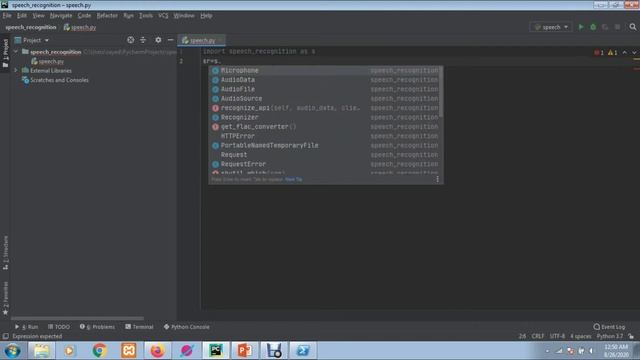
Task: Click the locate/select opened file icon
Action: point(130,40)
